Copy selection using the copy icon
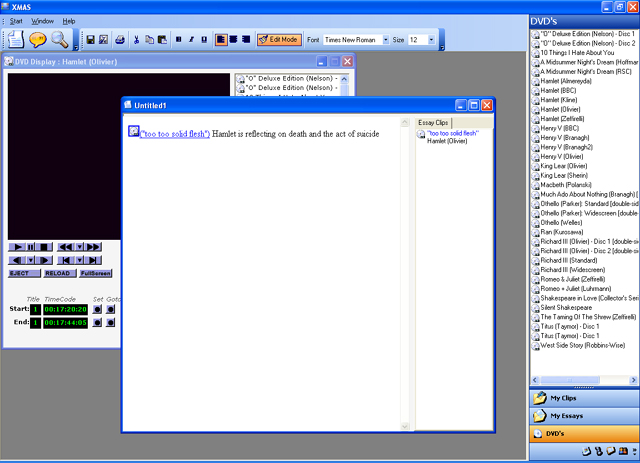The image size is (640, 463). (149, 40)
